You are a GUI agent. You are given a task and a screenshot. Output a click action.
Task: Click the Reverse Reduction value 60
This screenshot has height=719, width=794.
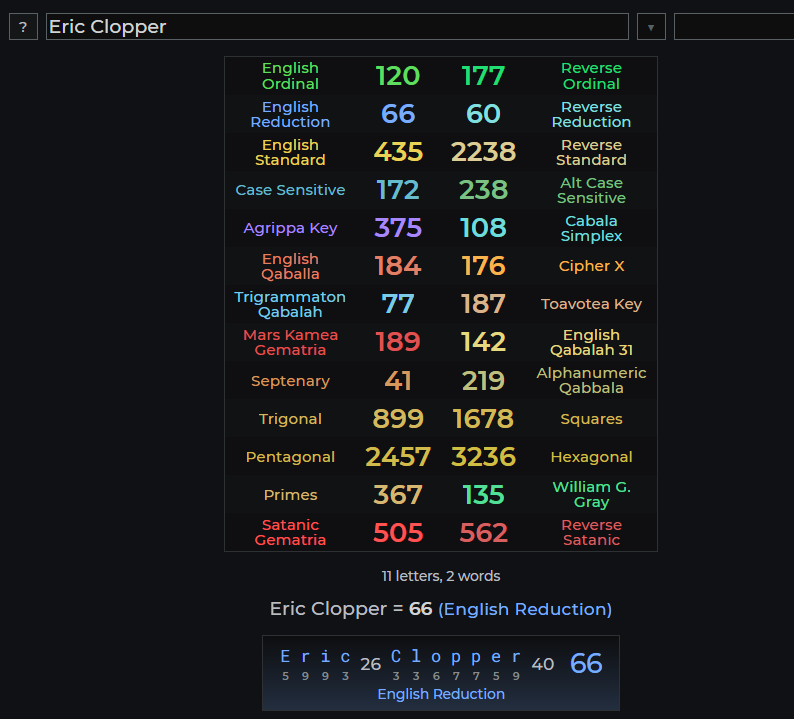point(483,114)
